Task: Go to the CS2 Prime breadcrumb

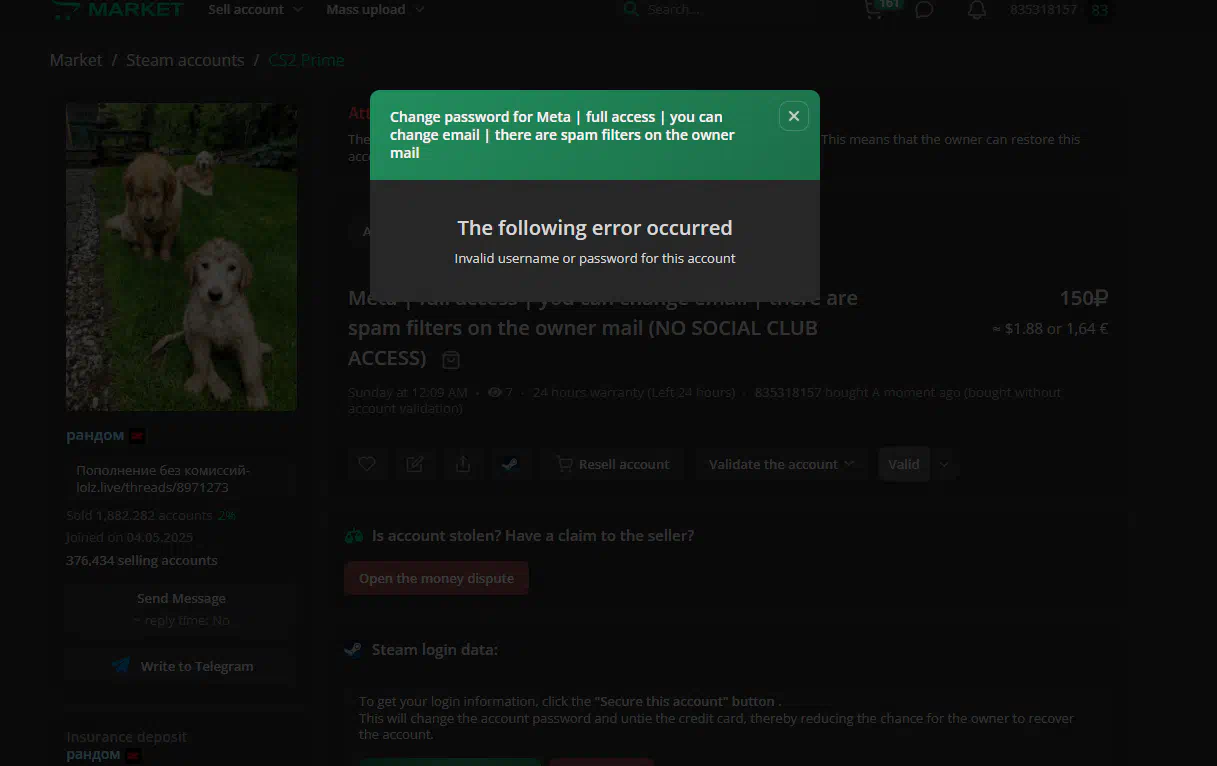Action: click(x=306, y=60)
